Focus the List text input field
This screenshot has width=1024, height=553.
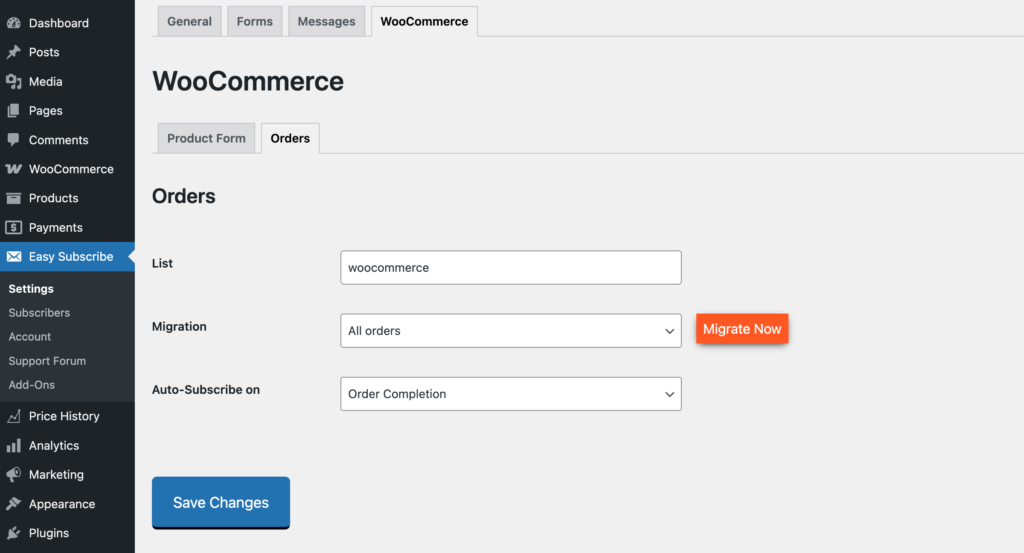coord(510,268)
